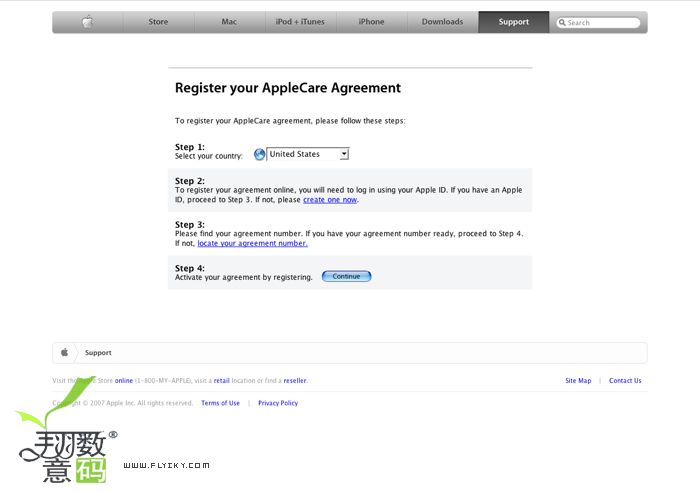Click 'Activate your agreement by registering.' text
The height and width of the screenshot is (491, 700).
244,277
